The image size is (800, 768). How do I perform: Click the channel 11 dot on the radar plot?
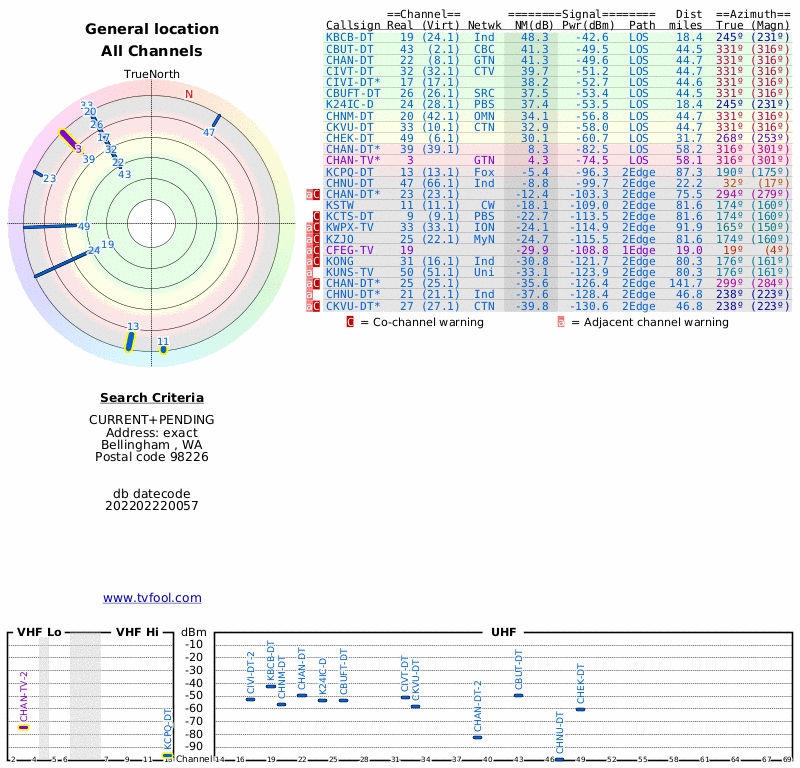(163, 350)
